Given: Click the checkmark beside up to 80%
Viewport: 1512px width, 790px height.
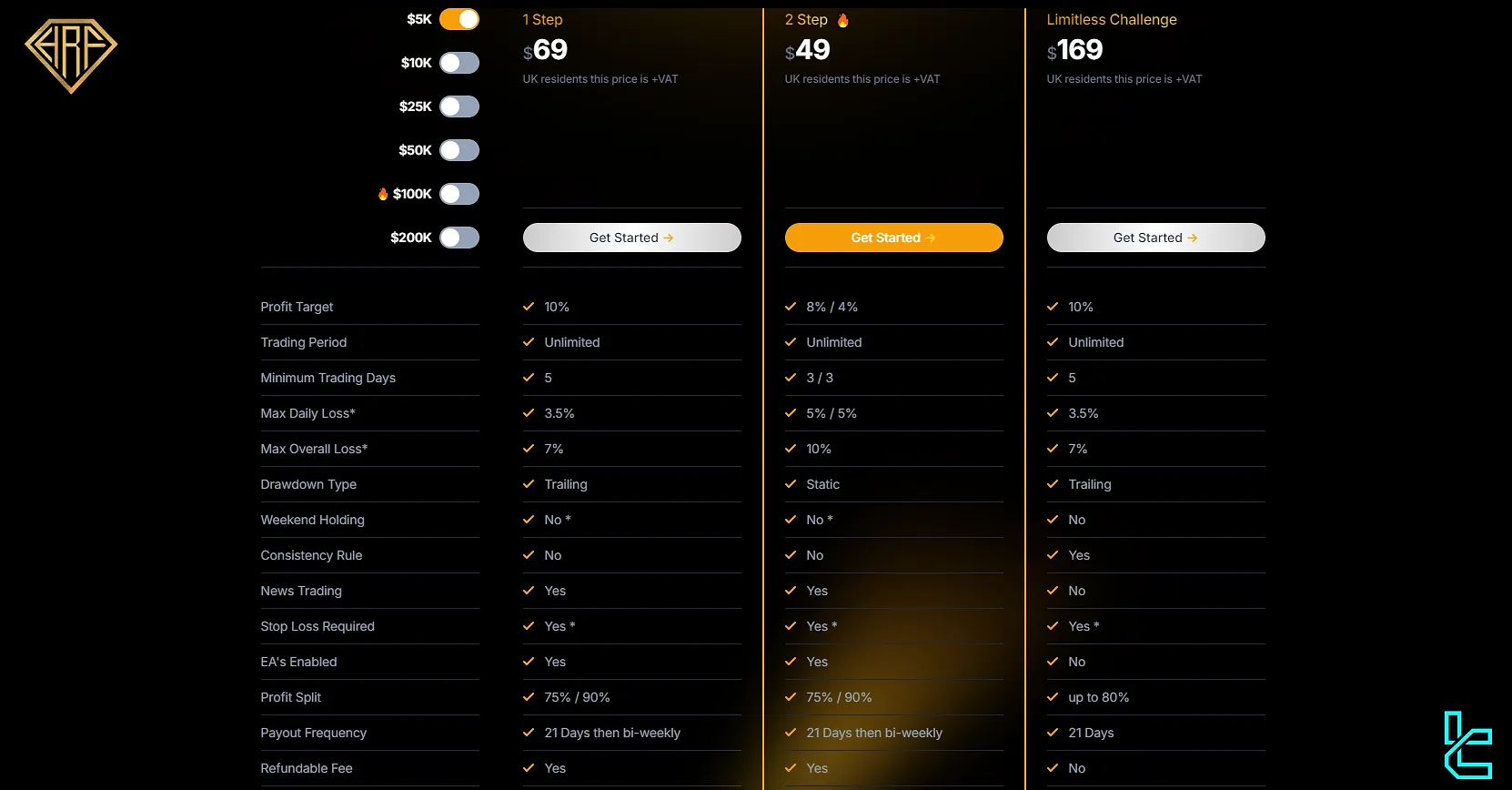Looking at the screenshot, I should point(1053,697).
